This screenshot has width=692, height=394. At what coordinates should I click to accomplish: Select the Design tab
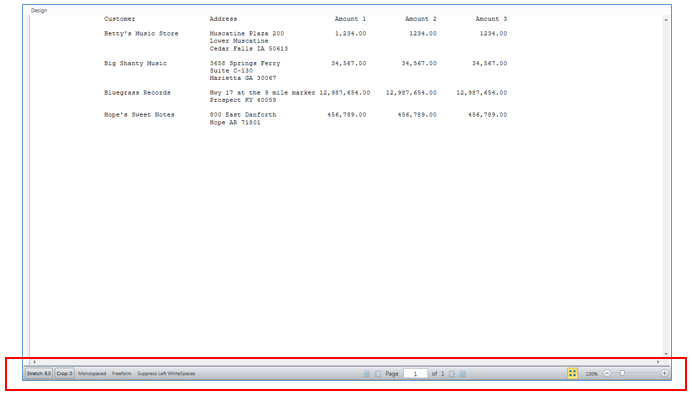pyautogui.click(x=39, y=10)
